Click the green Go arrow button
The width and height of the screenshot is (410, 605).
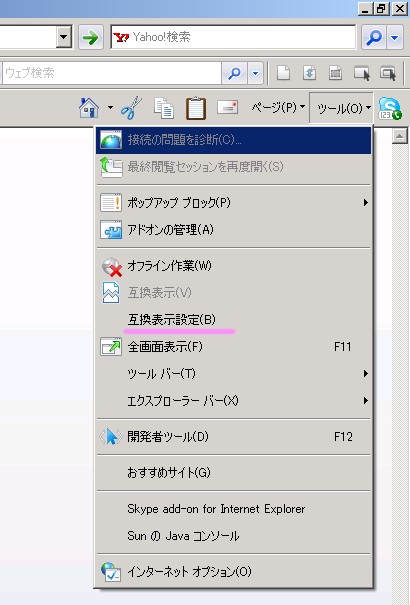(x=91, y=37)
